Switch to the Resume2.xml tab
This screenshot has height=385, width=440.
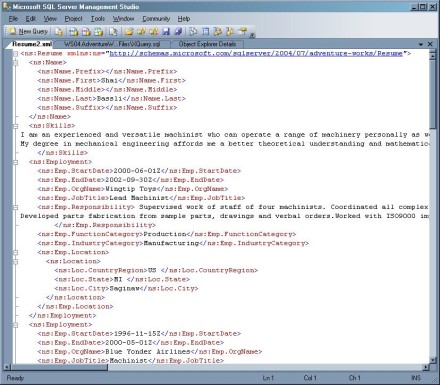tap(32, 44)
